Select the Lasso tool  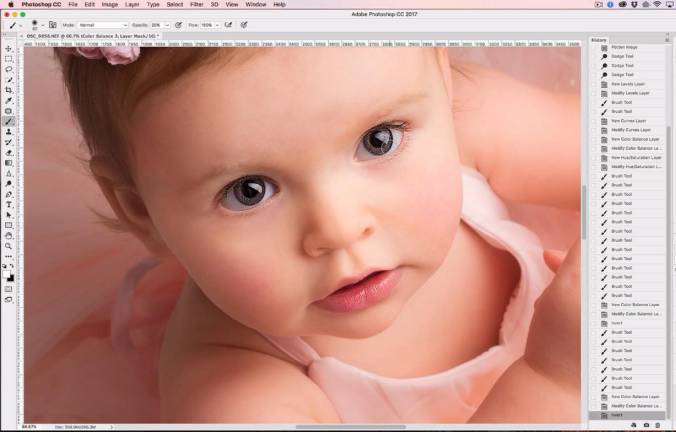(9, 69)
